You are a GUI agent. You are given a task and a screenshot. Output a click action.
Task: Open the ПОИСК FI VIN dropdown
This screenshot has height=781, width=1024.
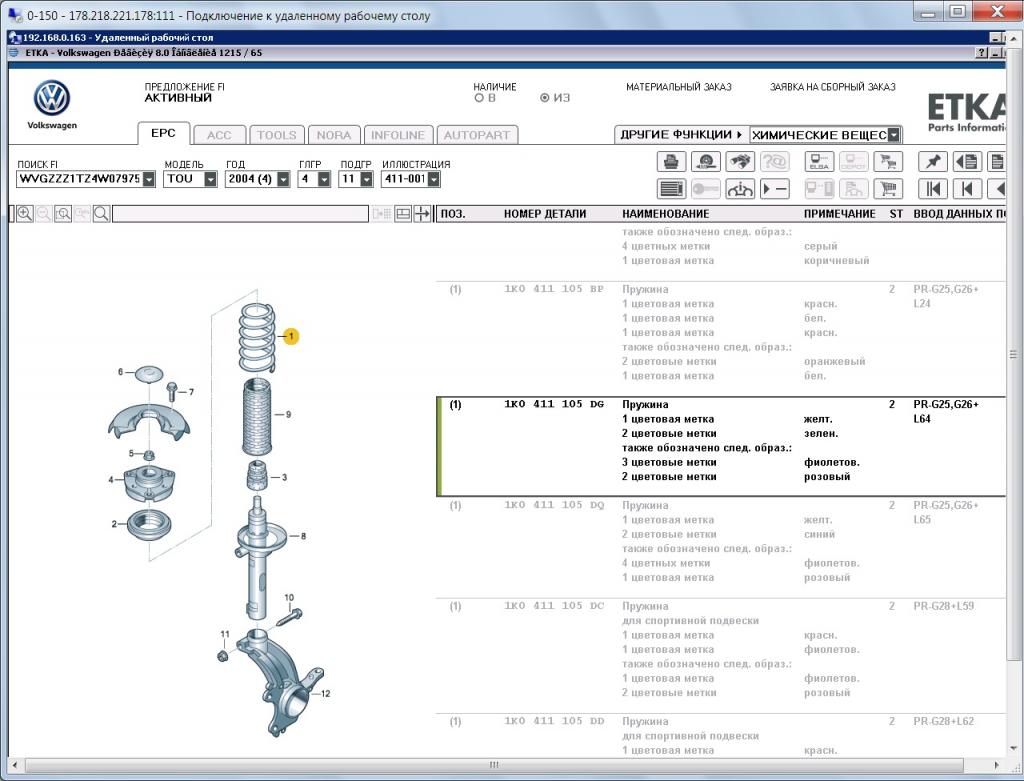[x=149, y=179]
